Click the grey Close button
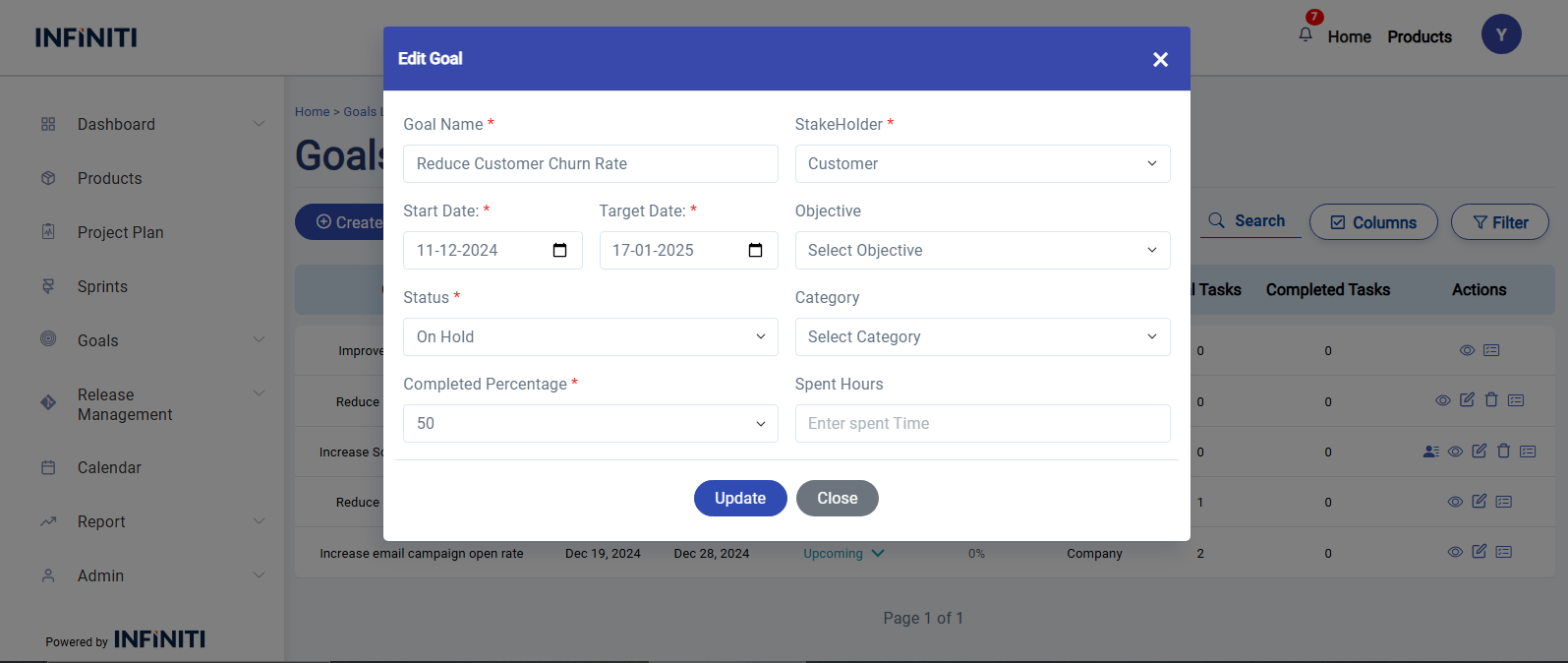 pos(837,499)
